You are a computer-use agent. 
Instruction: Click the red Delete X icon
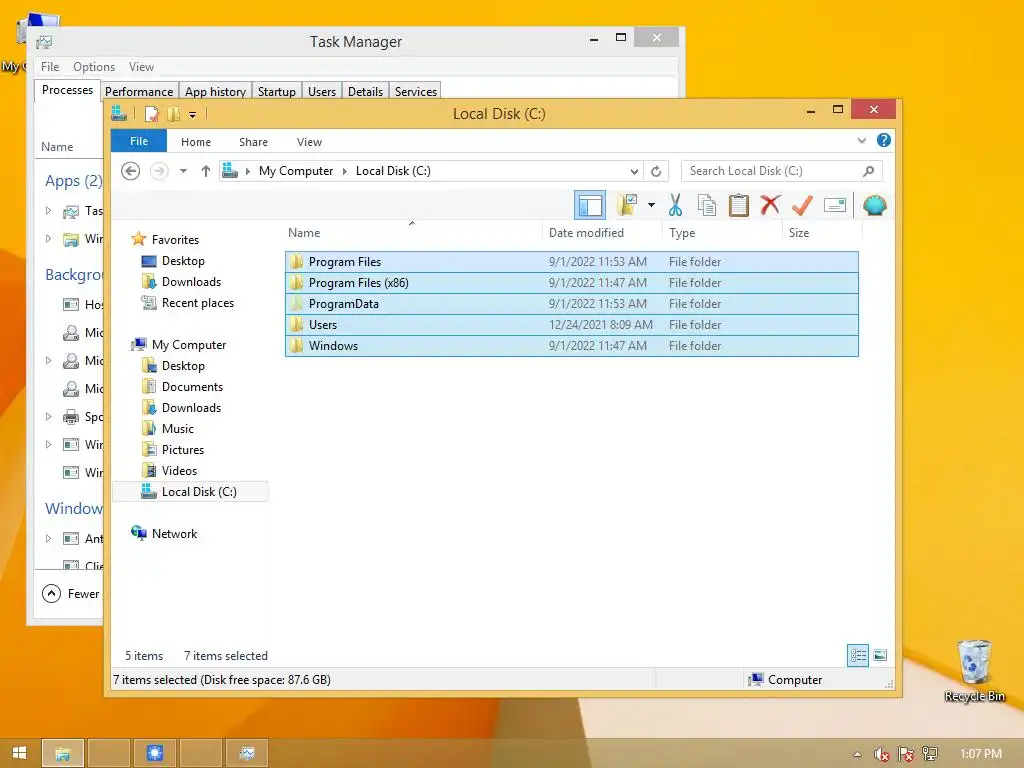pos(771,205)
